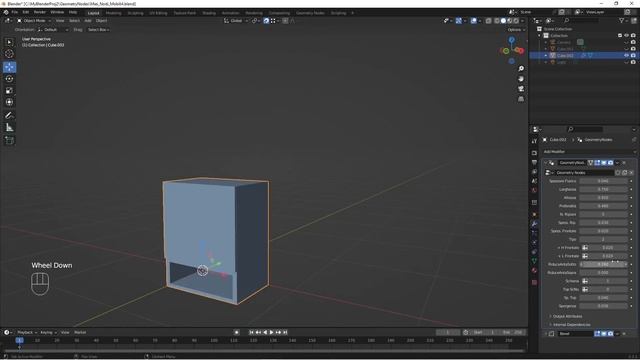The image size is (640, 360).
Task: Open the Select Box drag dropdown
Action: point(98,30)
